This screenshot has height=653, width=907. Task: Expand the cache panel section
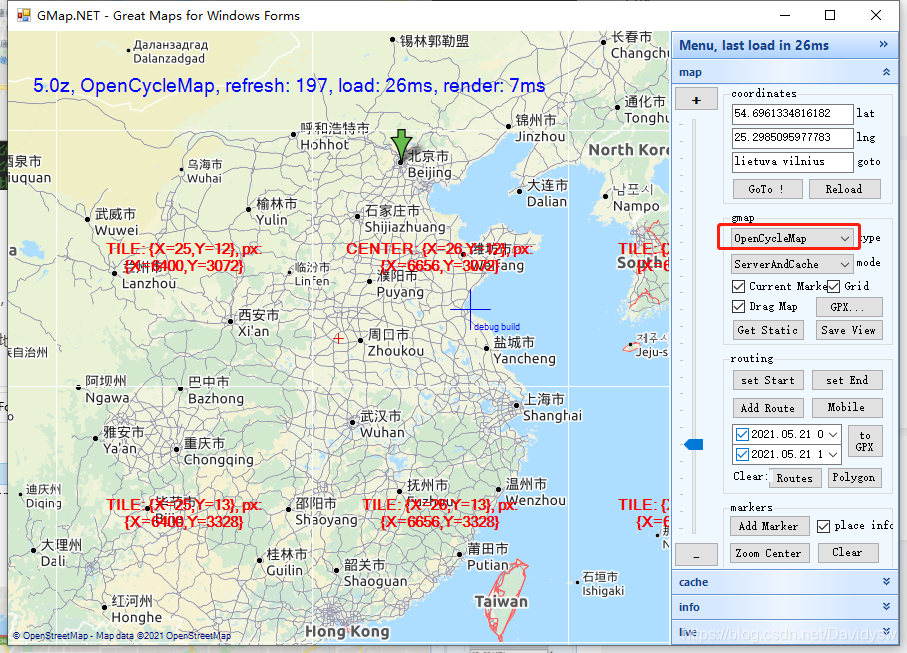[886, 581]
